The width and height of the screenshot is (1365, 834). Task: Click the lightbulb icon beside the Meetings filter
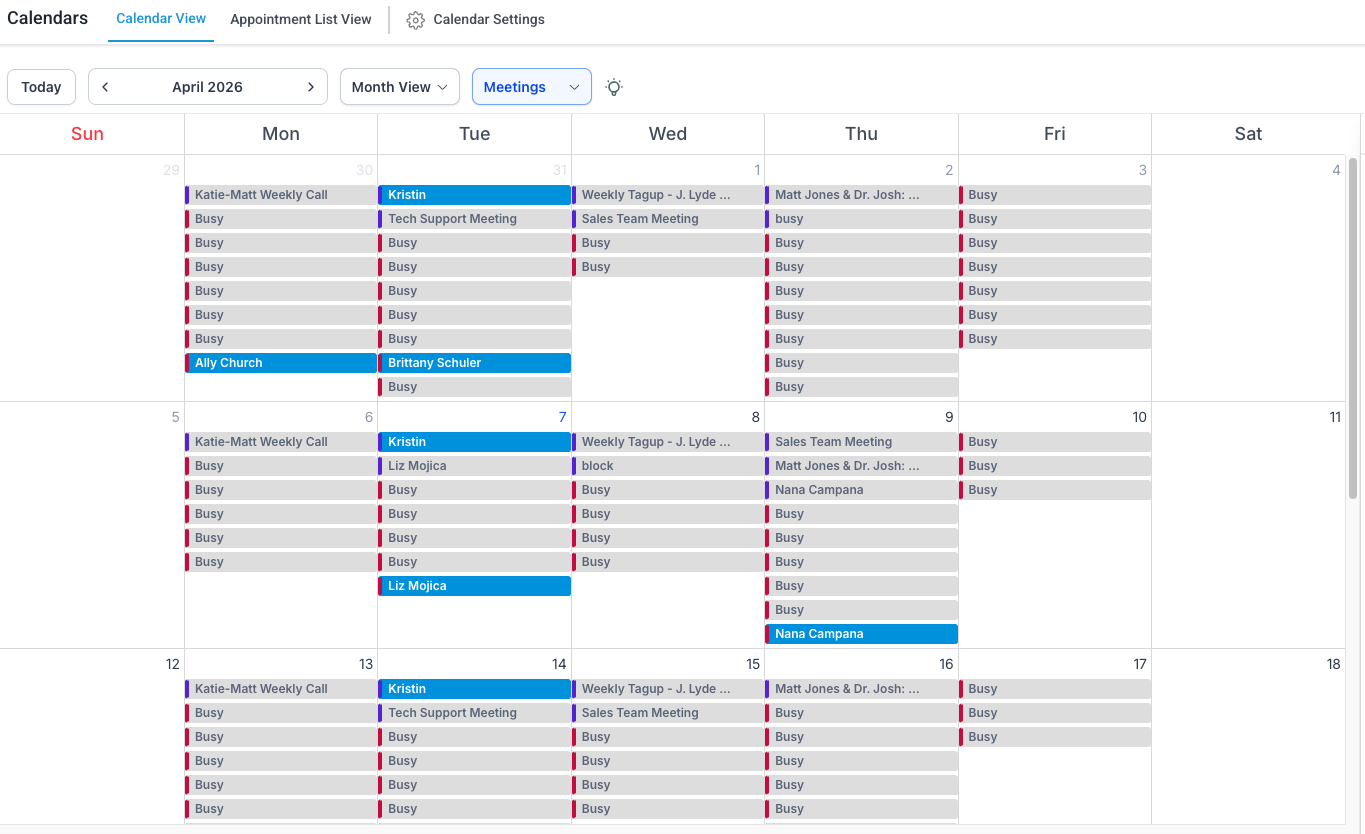pos(613,87)
